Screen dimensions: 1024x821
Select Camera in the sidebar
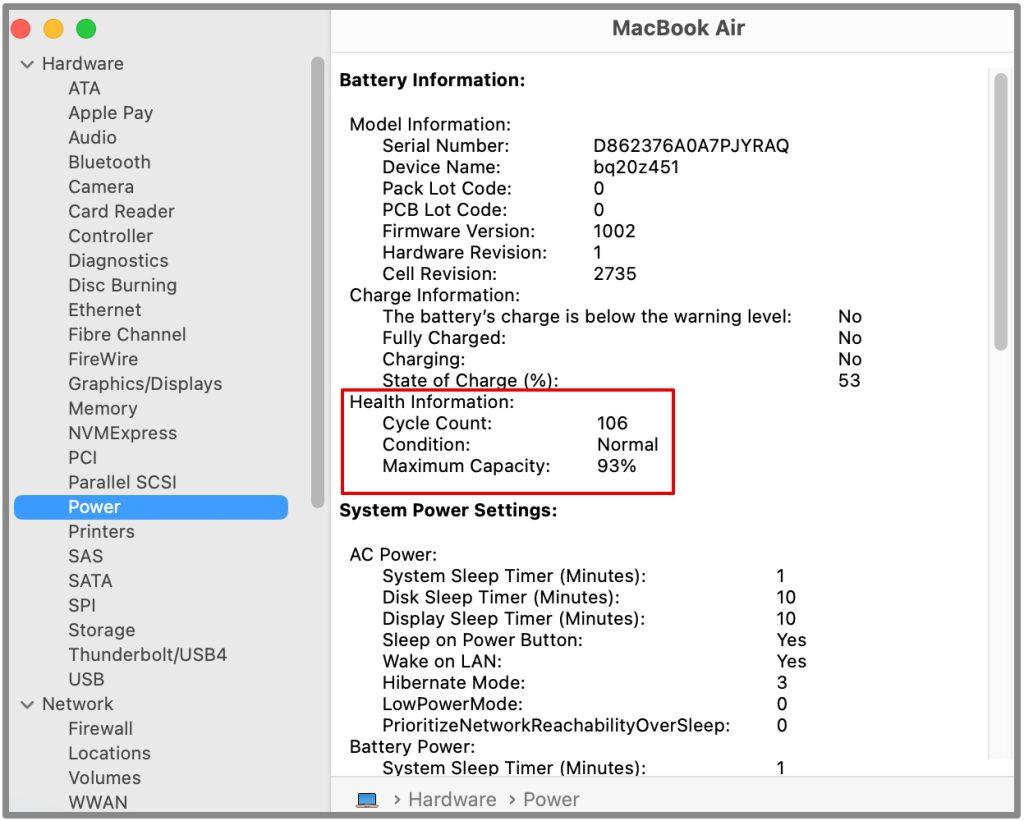tap(101, 187)
